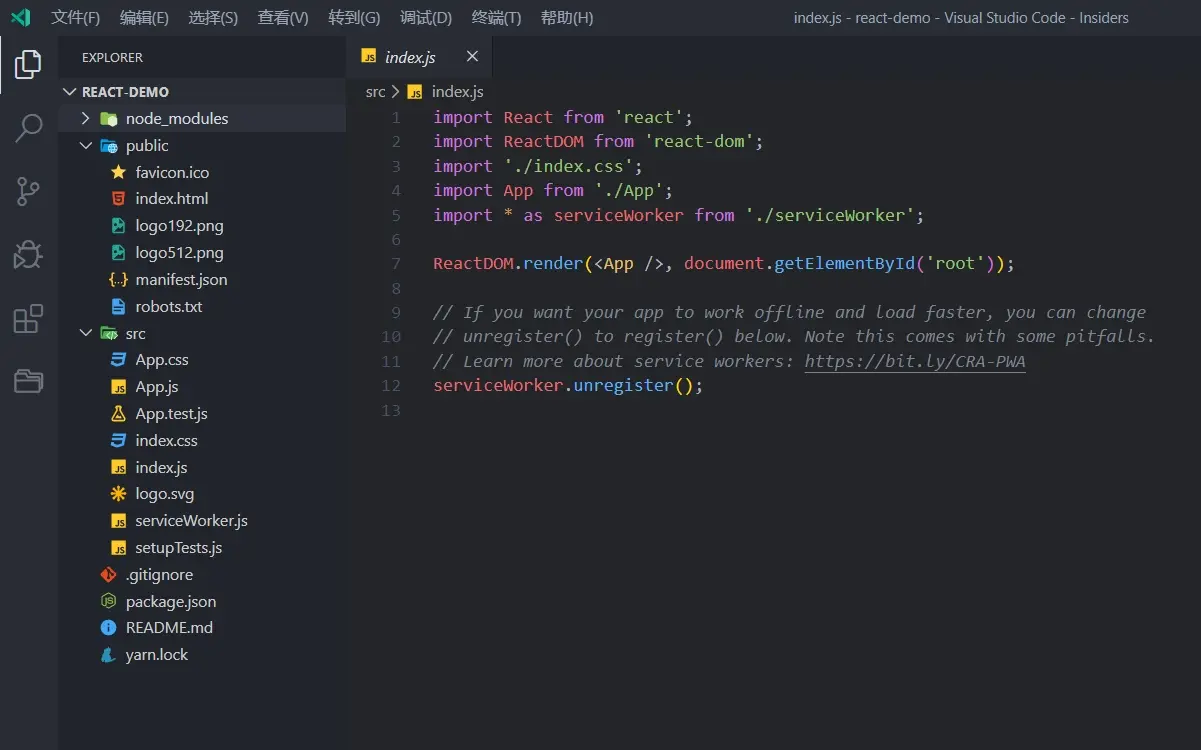
Task: Expand the node_modules folder chevron
Action: (86, 118)
